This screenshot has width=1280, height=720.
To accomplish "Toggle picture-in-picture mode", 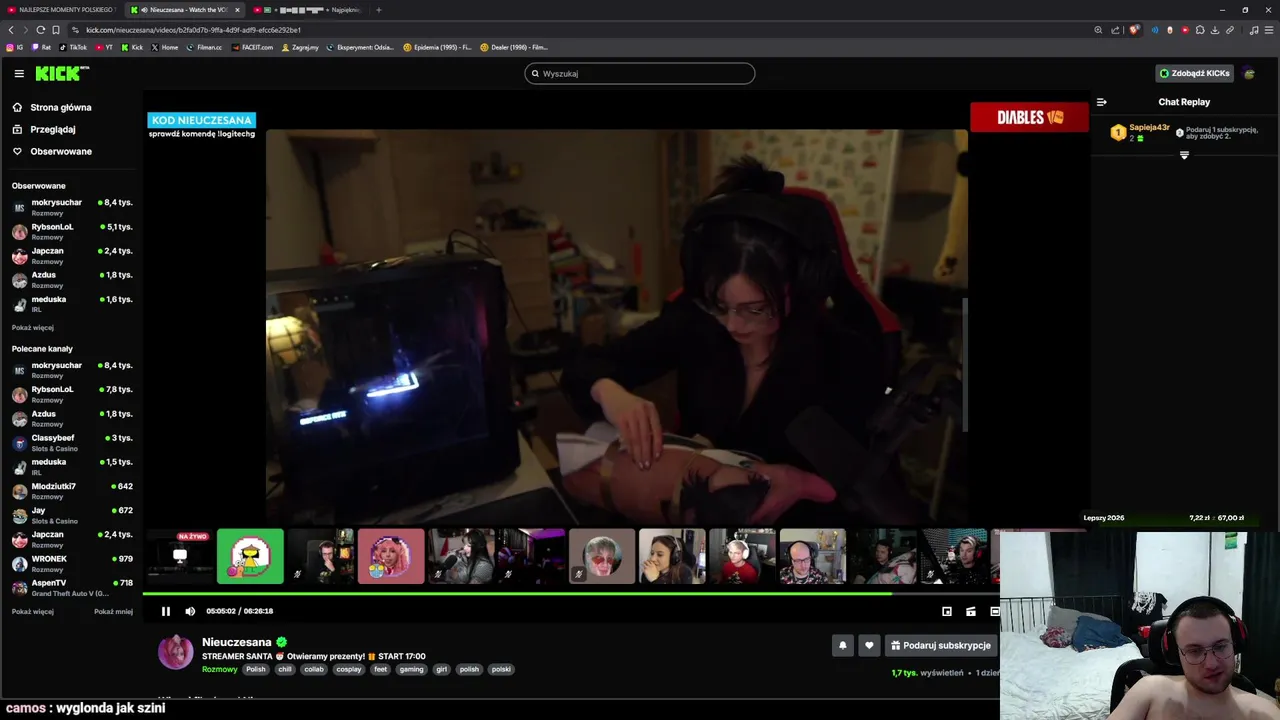I will click(947, 611).
